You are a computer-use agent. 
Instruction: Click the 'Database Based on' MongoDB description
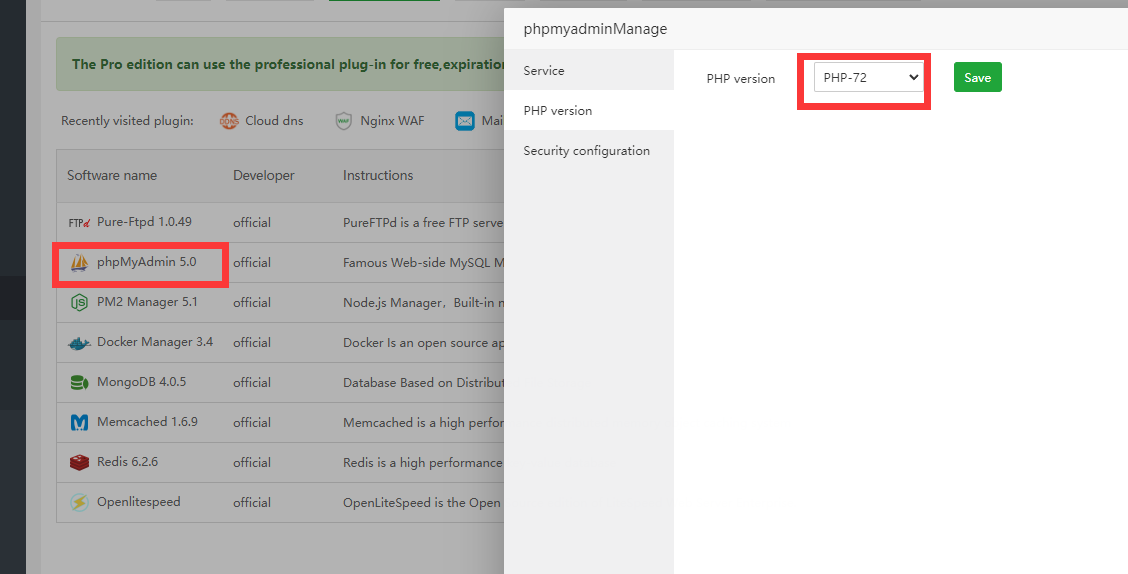pos(423,383)
